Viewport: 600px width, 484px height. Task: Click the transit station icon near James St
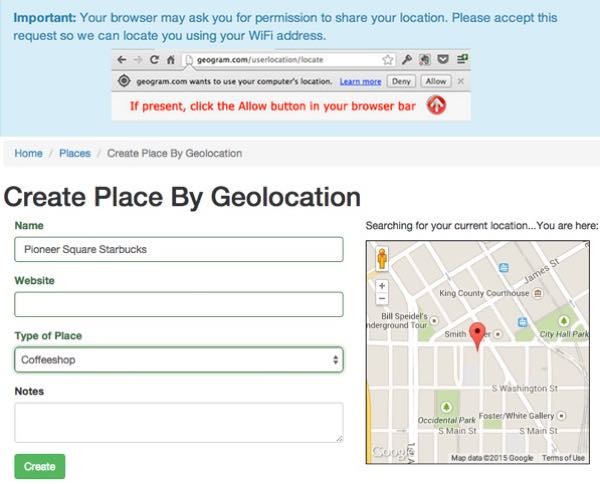click(x=504, y=267)
